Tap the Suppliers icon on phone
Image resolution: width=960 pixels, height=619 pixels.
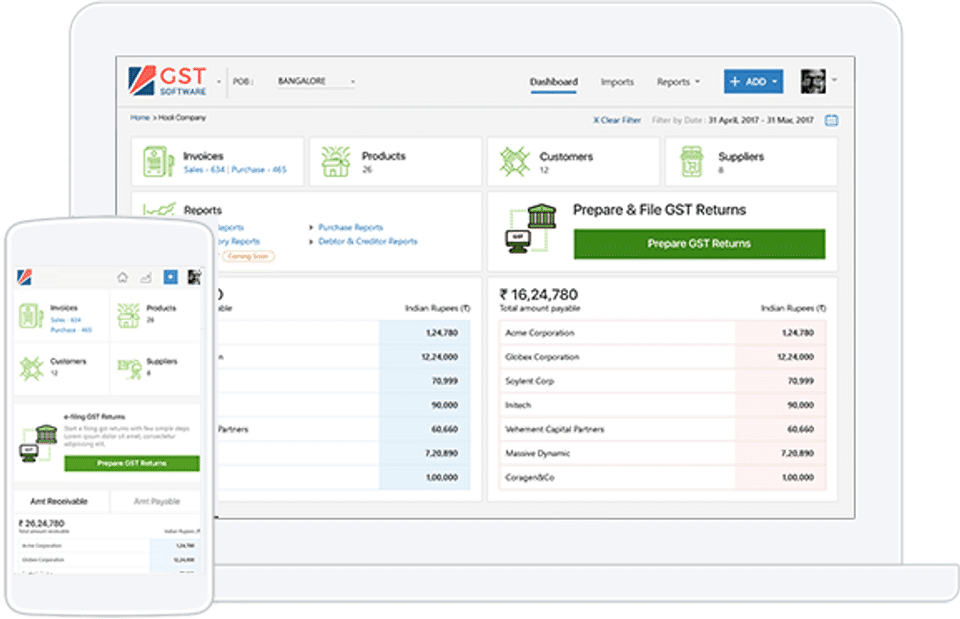coord(129,369)
